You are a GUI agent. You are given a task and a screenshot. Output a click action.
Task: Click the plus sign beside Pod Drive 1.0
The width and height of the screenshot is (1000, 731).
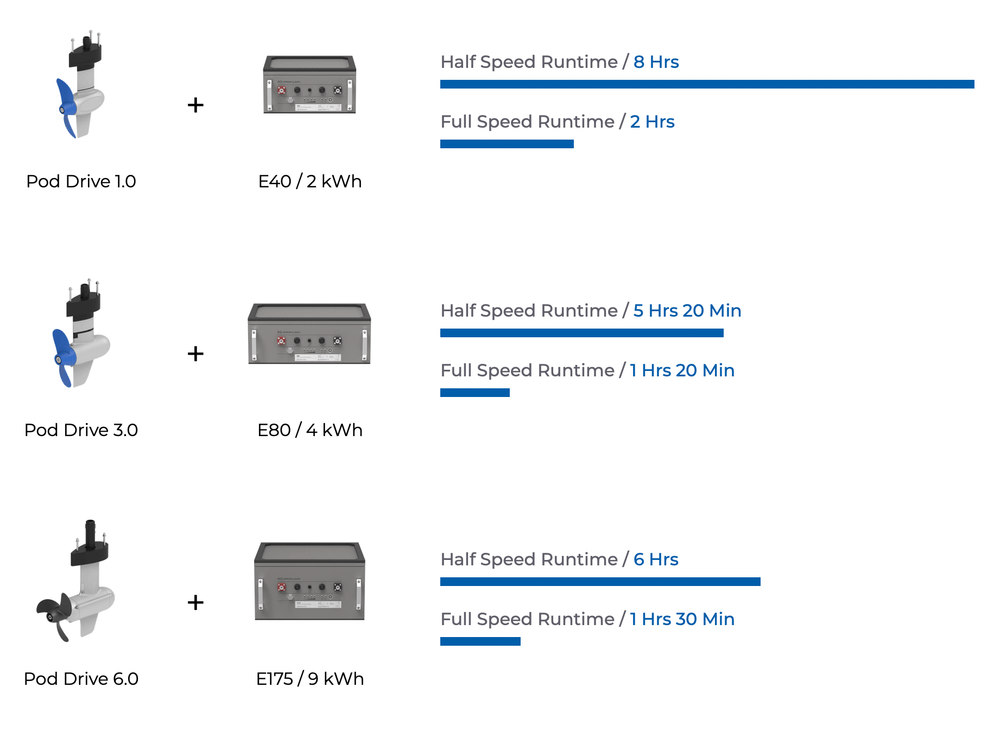[195, 104]
